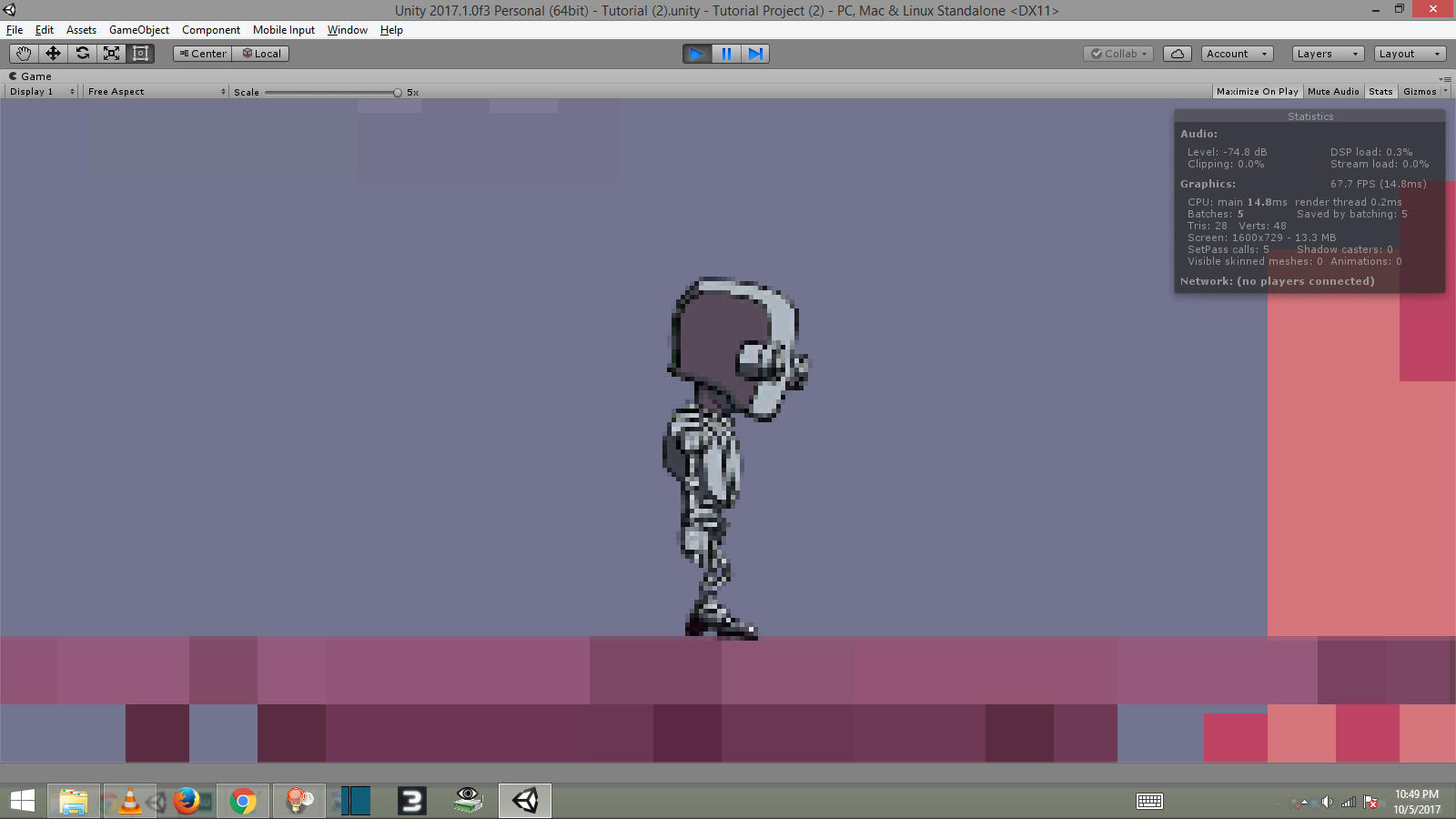
Task: Click the Scale slider handle
Action: point(398,93)
